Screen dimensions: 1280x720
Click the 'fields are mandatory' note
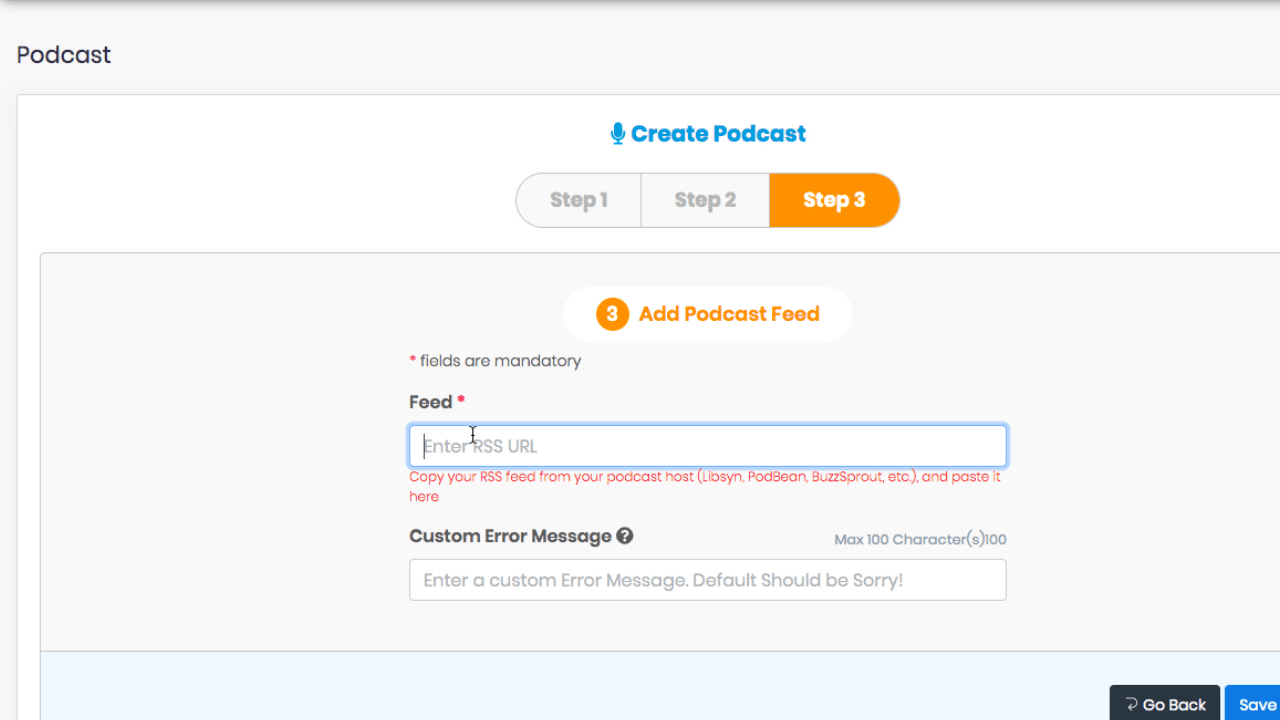pyautogui.click(x=495, y=361)
